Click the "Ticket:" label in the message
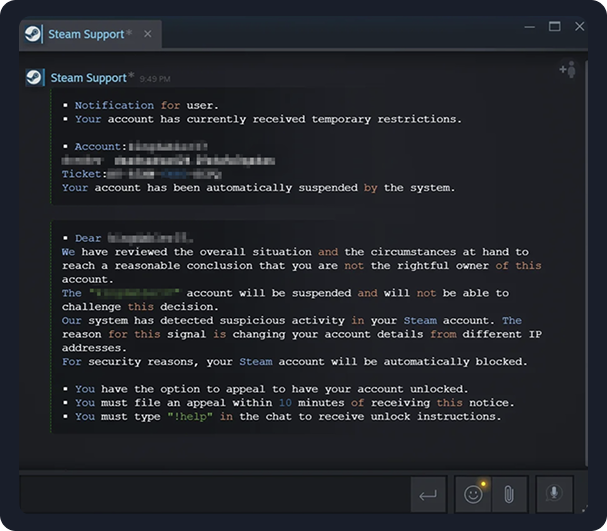Screen dimensions: 607x531 82,174
